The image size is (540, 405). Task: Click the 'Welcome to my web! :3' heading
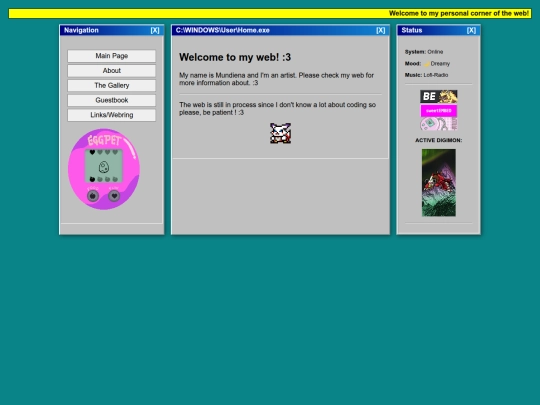pyautogui.click(x=235, y=57)
